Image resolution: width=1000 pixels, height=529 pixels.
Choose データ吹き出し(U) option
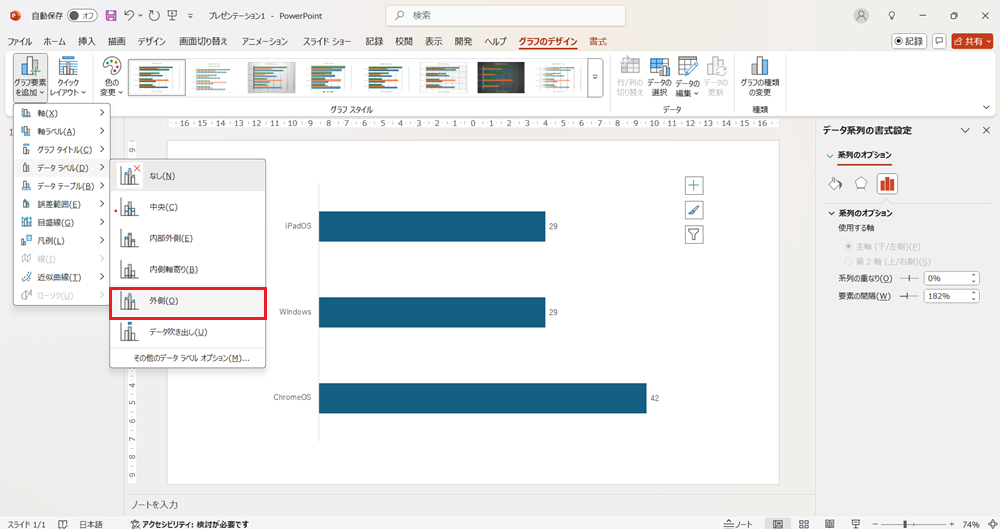tap(188, 332)
